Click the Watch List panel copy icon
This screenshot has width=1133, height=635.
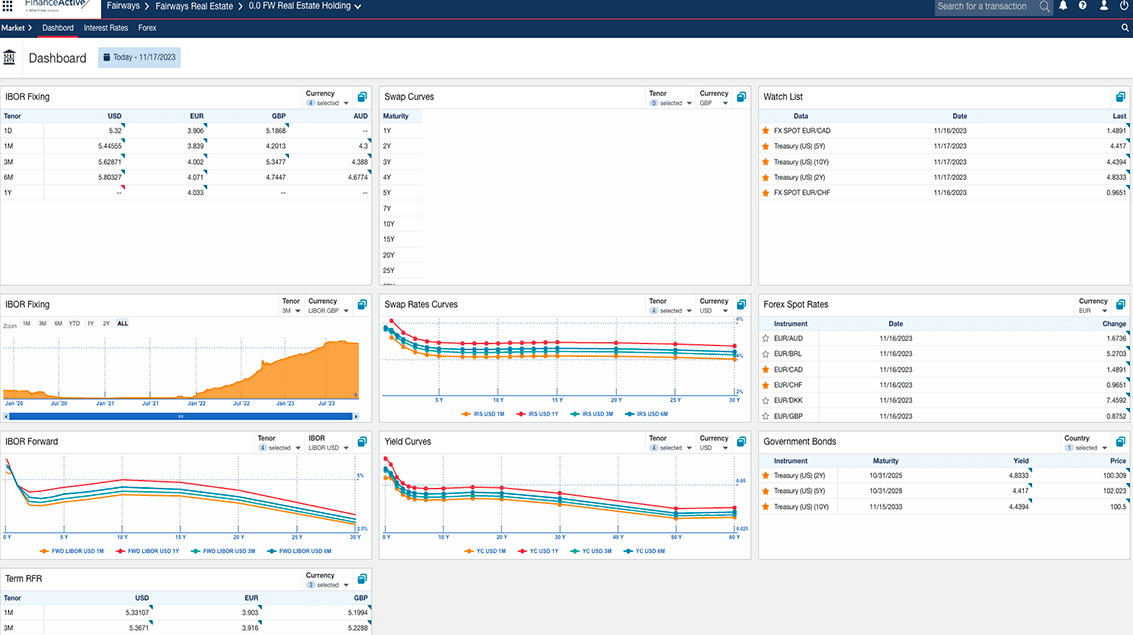[1120, 97]
